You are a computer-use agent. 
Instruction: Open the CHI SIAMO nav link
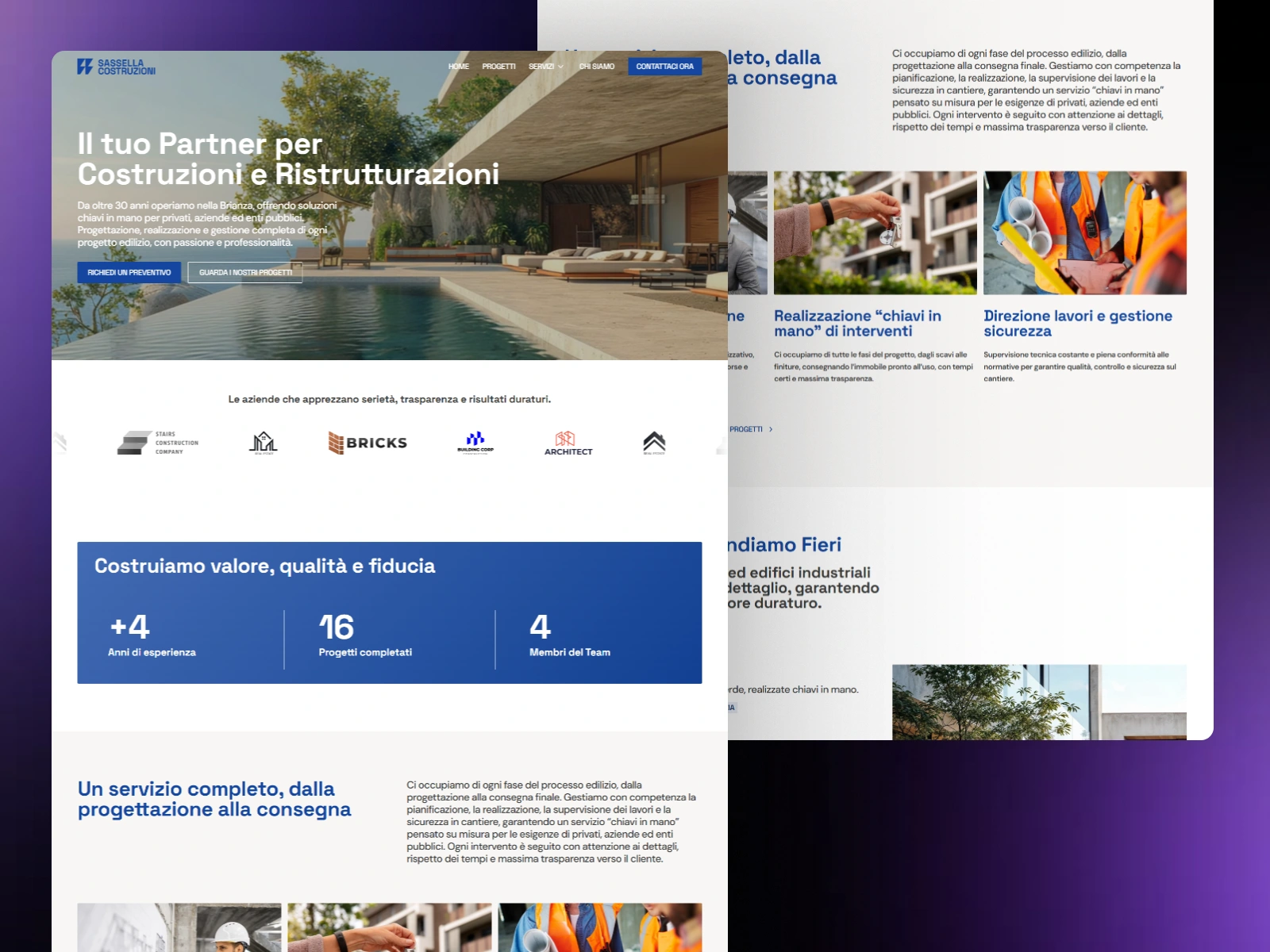(597, 67)
